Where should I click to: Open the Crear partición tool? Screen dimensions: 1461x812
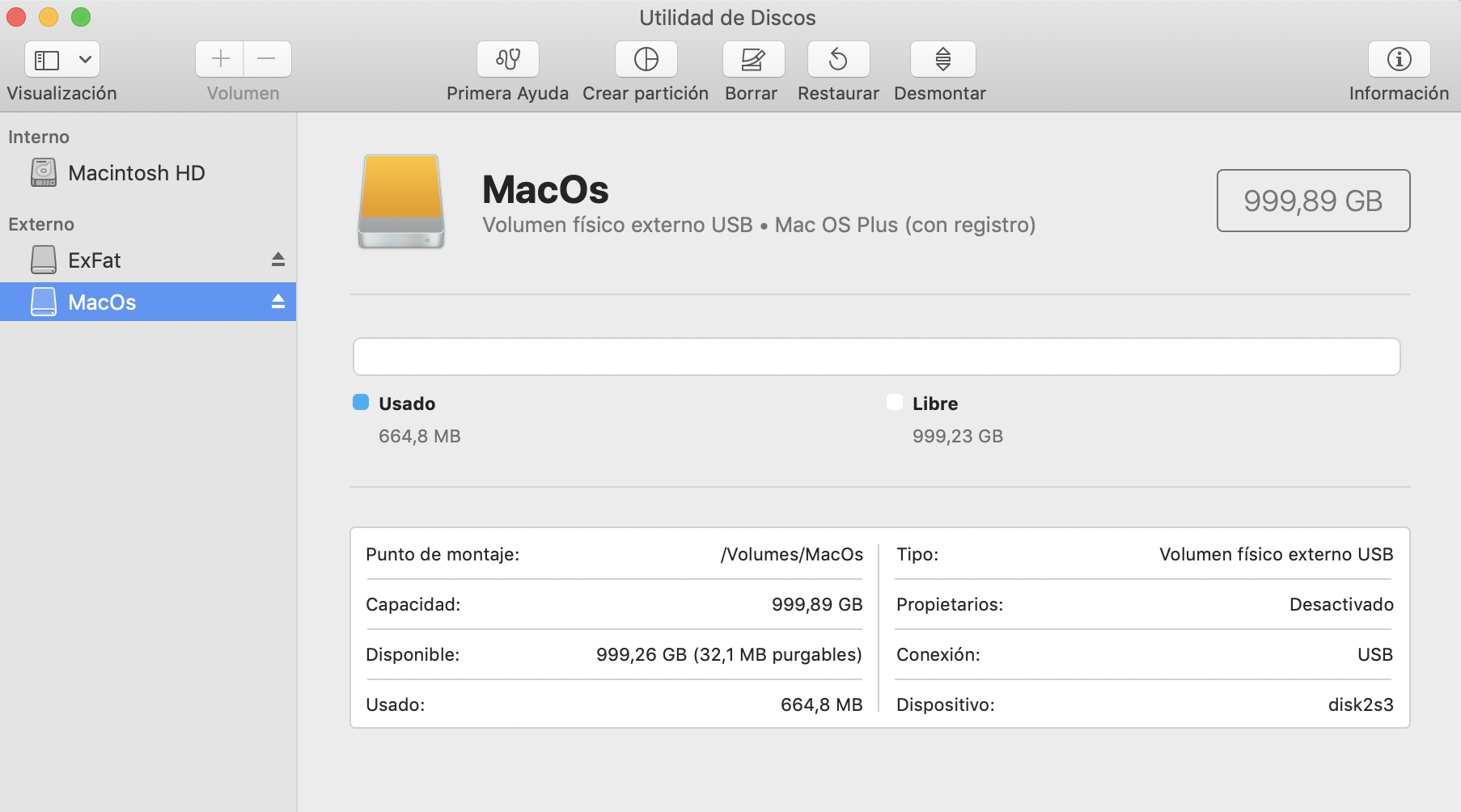pyautogui.click(x=646, y=60)
